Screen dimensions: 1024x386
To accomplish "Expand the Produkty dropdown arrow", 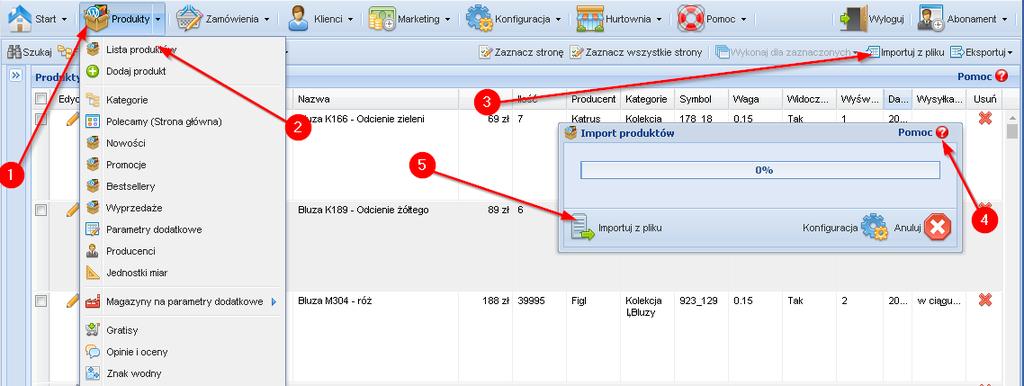I will [159, 20].
